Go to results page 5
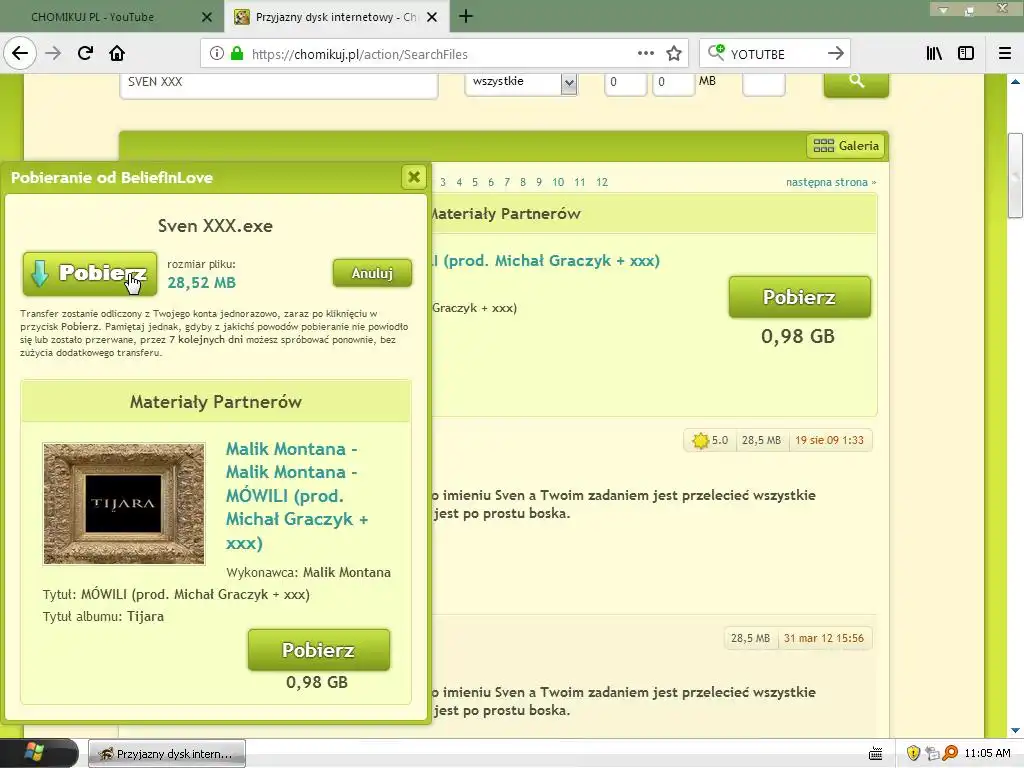The width and height of the screenshot is (1024, 768). point(475,182)
